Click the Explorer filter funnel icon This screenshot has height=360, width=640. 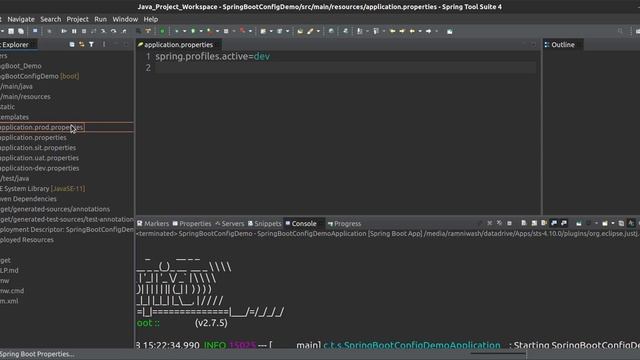(x=91, y=44)
